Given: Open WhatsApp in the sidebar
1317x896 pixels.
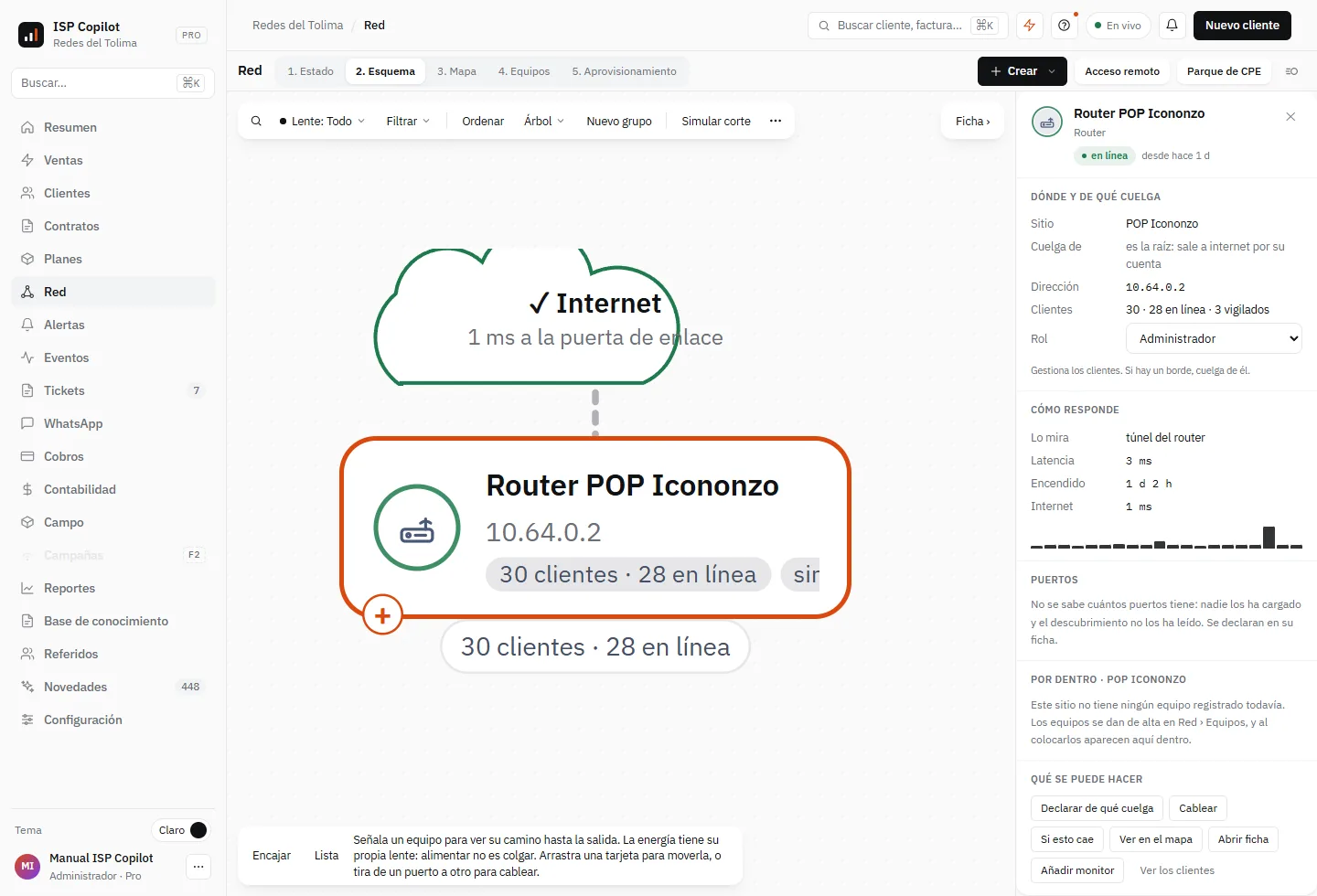Looking at the screenshot, I should tap(113, 423).
